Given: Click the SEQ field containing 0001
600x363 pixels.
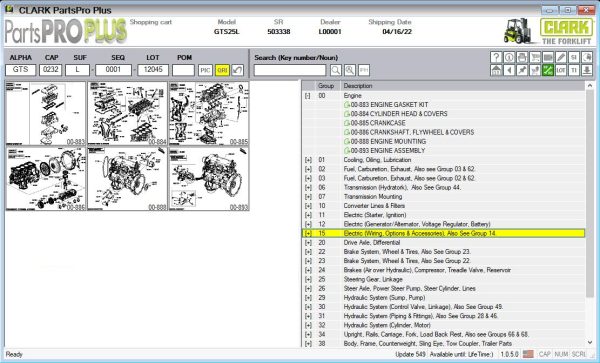Looking at the screenshot, I should click(113, 70).
